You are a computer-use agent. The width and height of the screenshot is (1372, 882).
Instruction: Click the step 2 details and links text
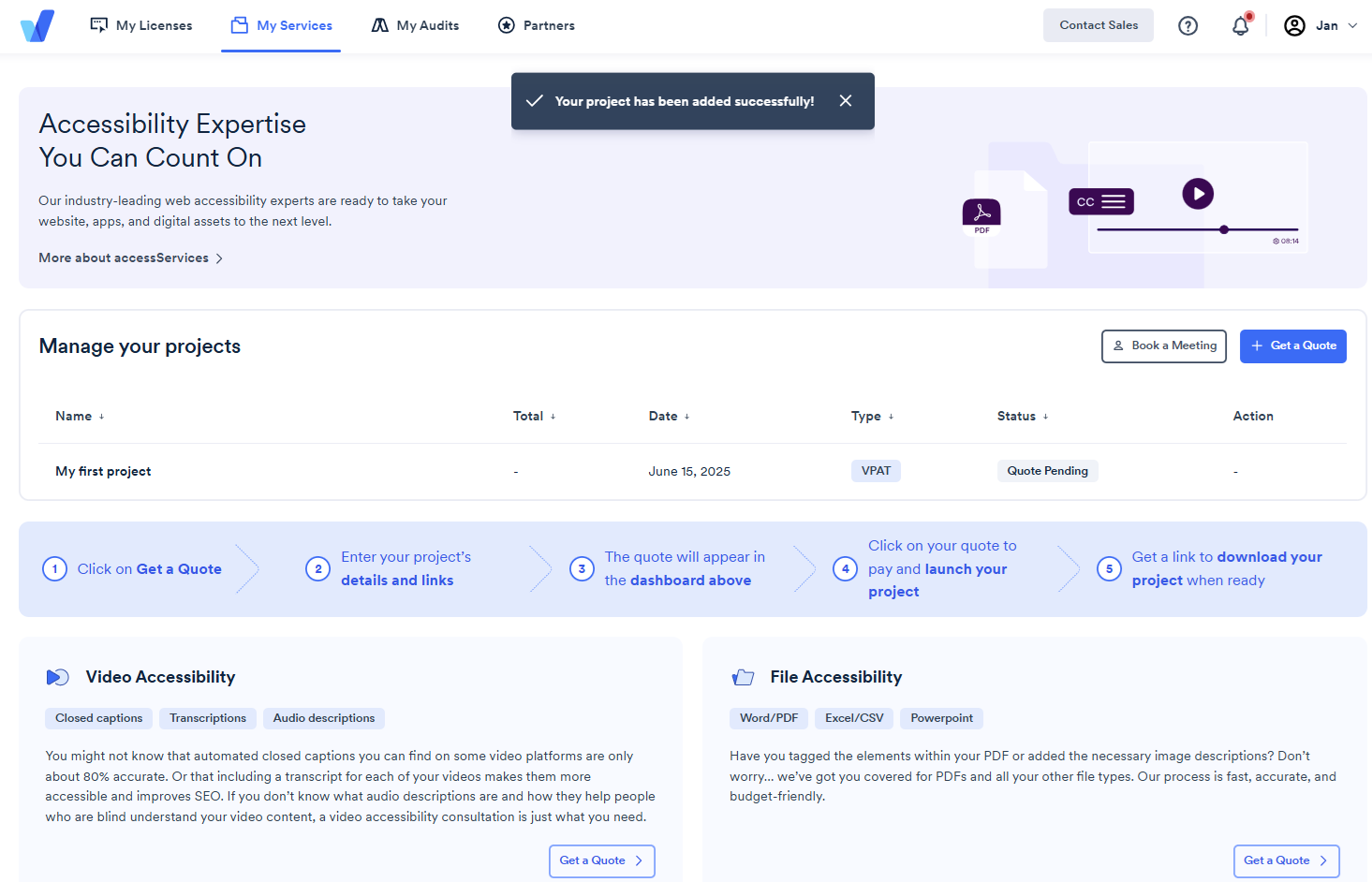coord(397,581)
